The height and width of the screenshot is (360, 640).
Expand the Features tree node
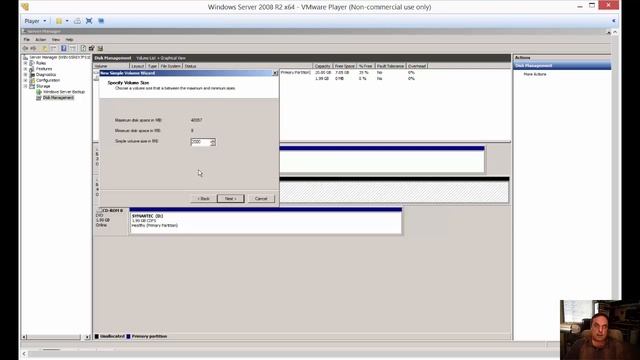click(25, 69)
